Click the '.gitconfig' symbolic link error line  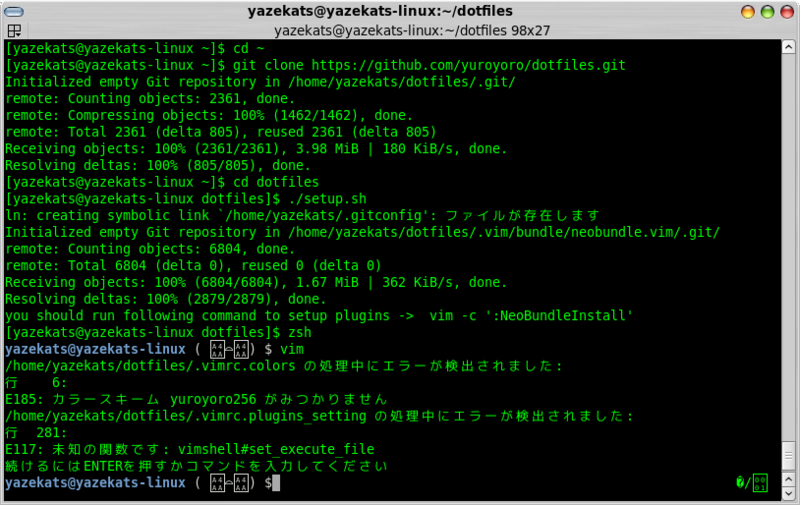tap(302, 215)
